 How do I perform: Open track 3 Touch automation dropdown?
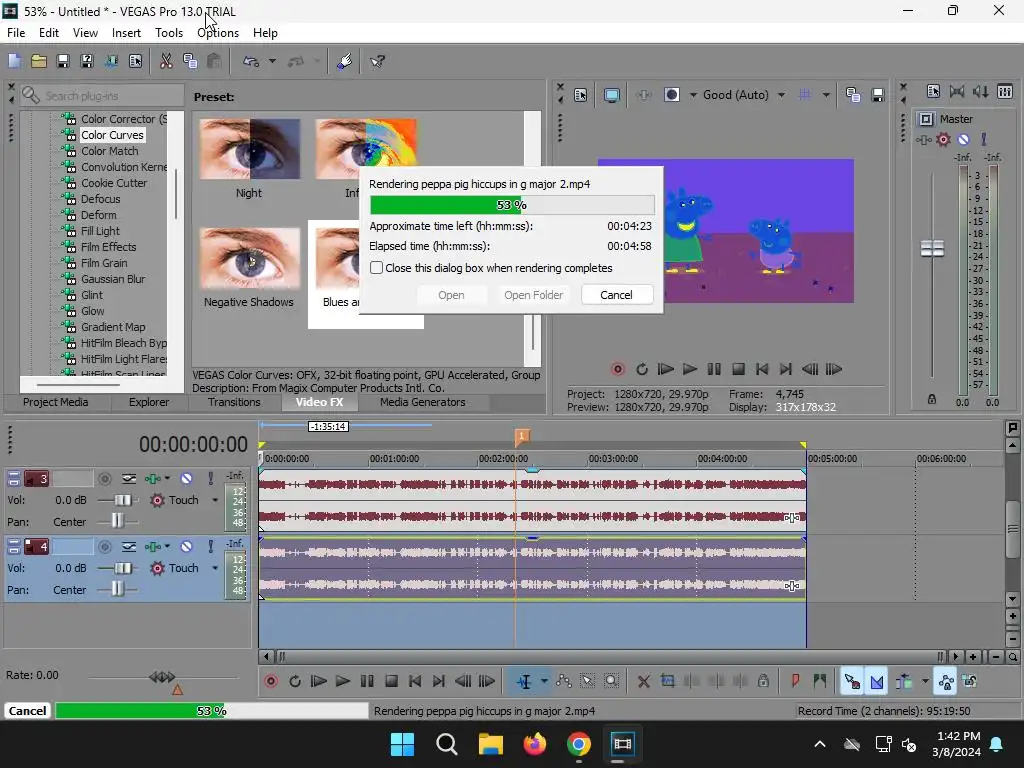215,500
